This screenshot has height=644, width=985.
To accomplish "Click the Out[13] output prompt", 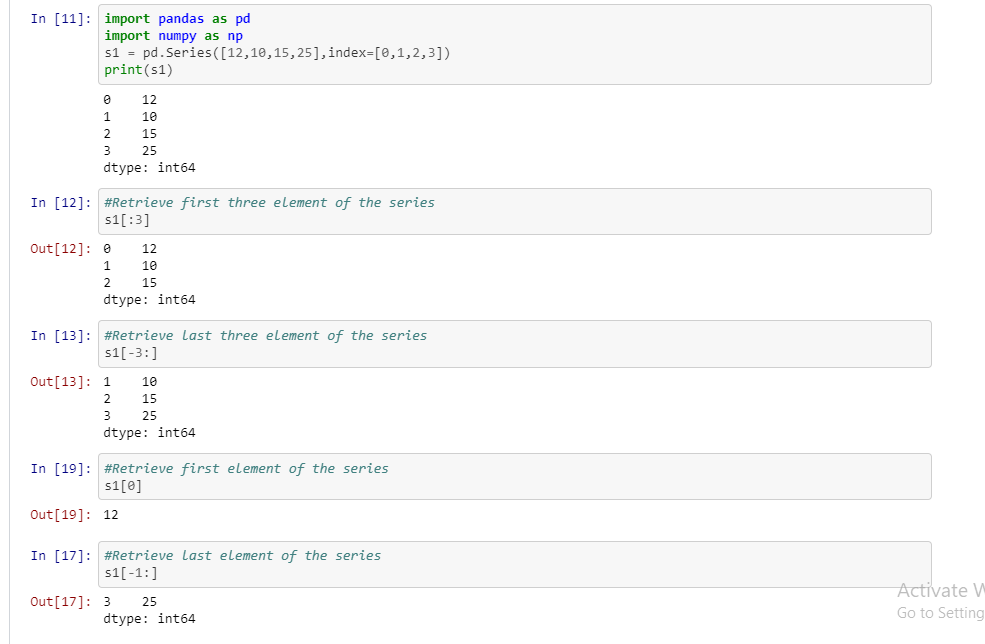I will (x=61, y=382).
